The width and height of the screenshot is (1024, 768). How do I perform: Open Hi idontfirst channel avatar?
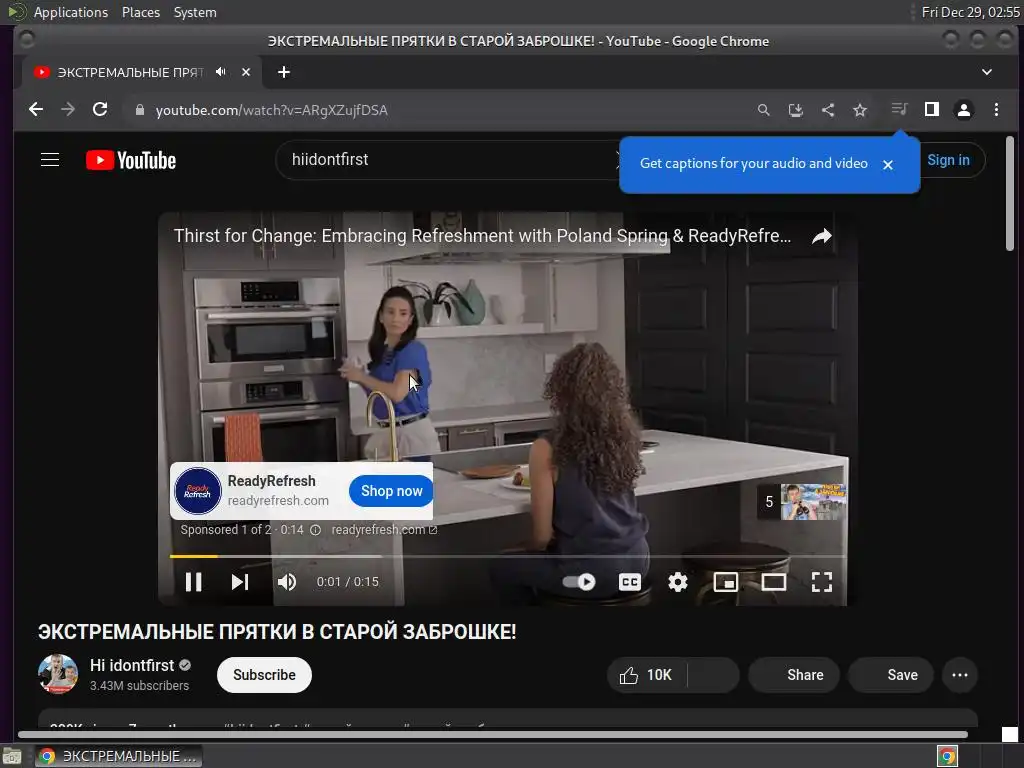(58, 674)
